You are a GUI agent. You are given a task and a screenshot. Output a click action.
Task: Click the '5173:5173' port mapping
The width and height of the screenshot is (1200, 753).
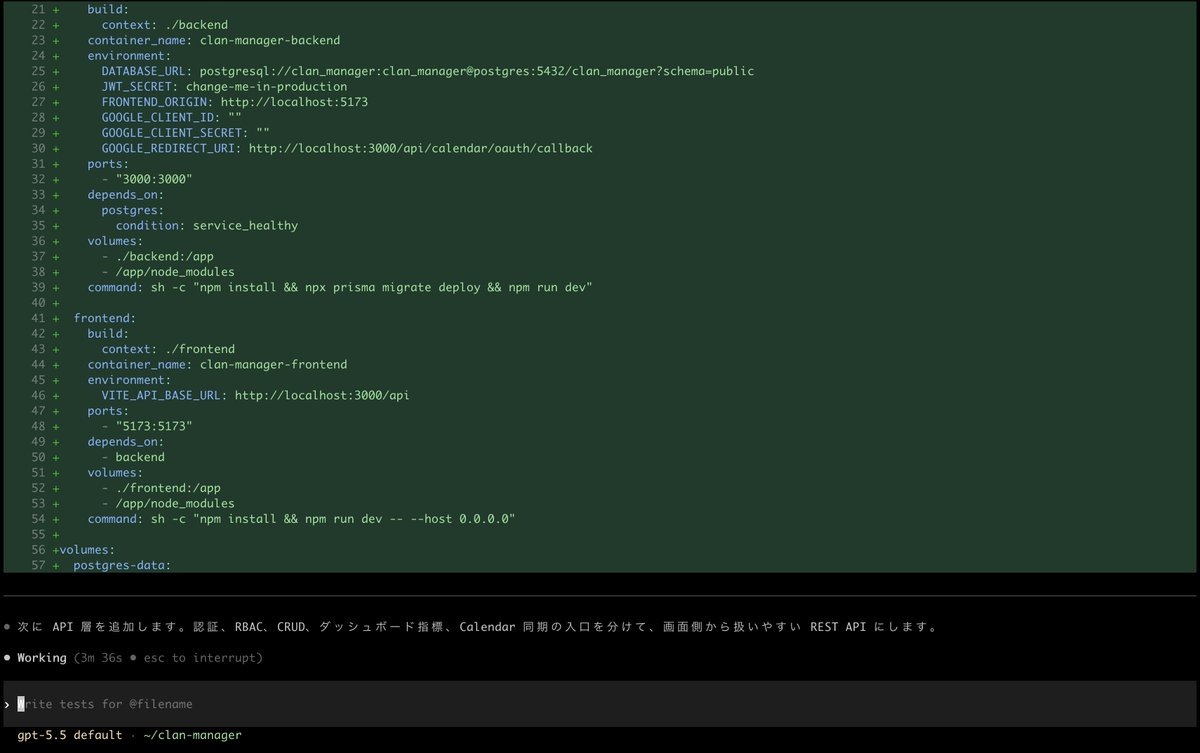pyautogui.click(x=154, y=426)
